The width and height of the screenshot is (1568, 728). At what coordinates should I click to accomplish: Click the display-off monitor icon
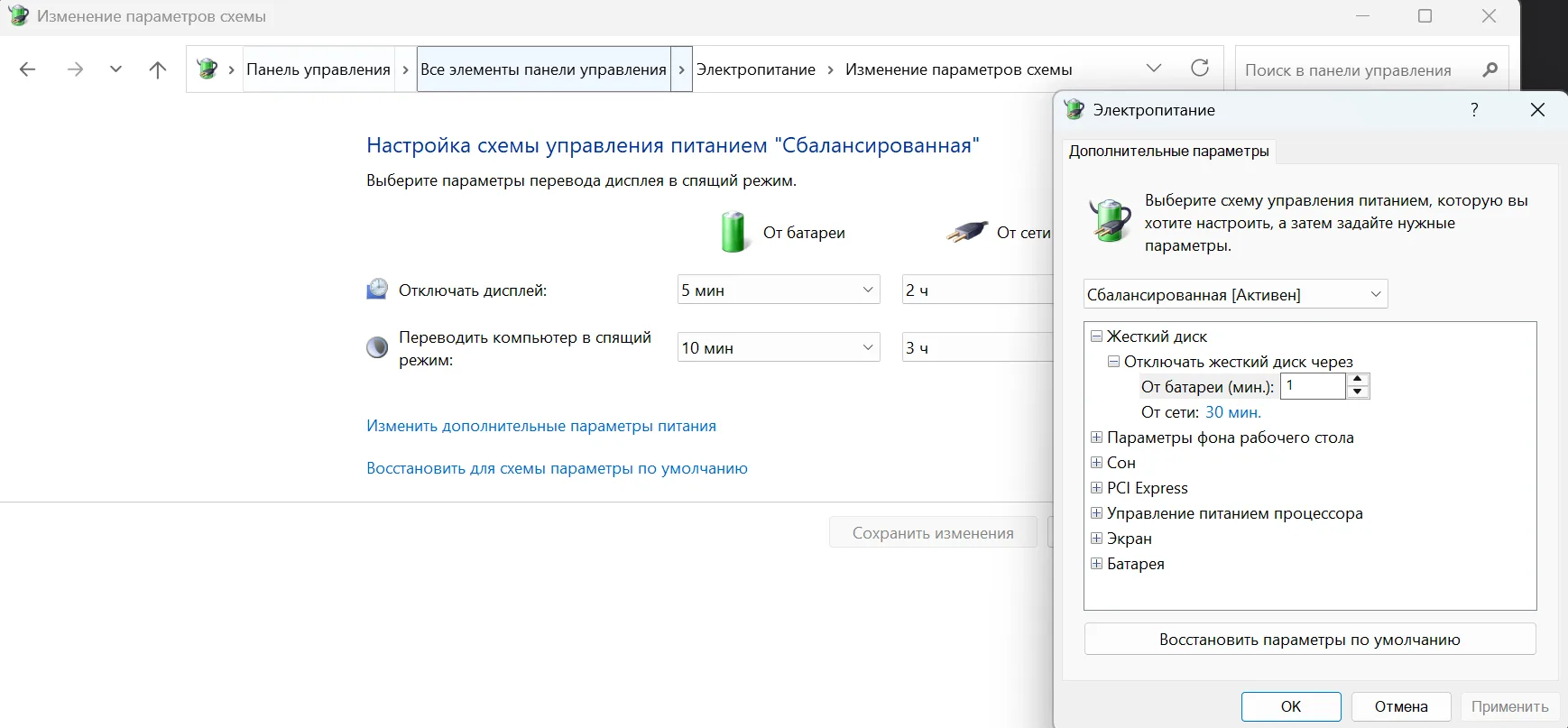point(377,290)
